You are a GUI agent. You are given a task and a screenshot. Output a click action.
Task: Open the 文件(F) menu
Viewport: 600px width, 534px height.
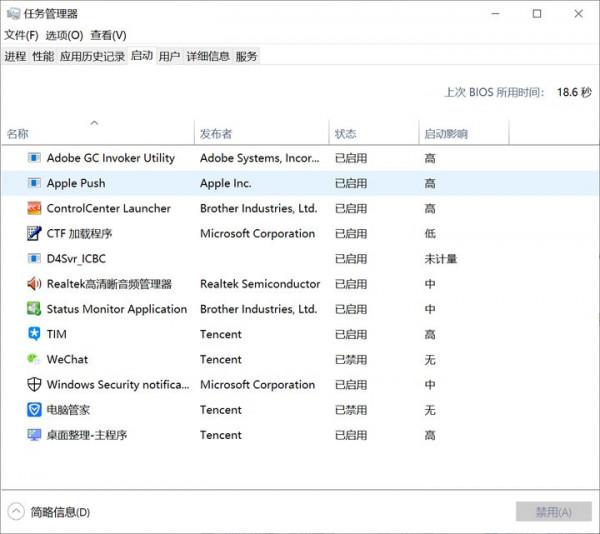pos(21,36)
